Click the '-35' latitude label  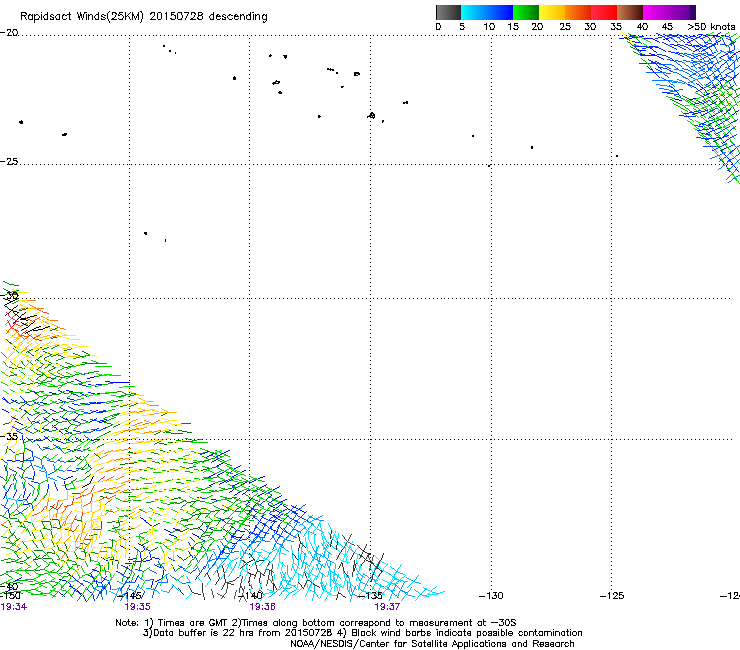9,437
